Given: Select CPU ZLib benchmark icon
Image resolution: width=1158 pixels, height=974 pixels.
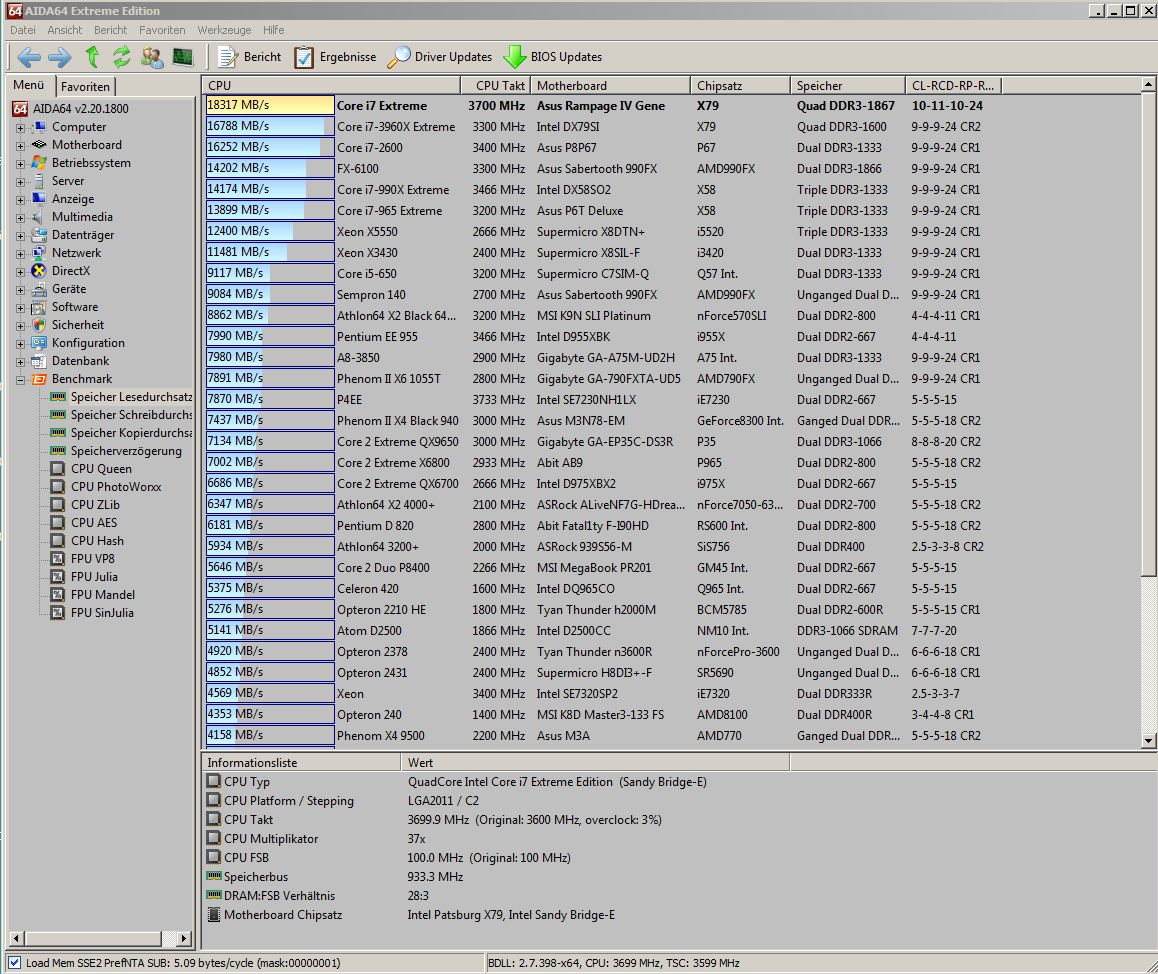Looking at the screenshot, I should [x=58, y=504].
